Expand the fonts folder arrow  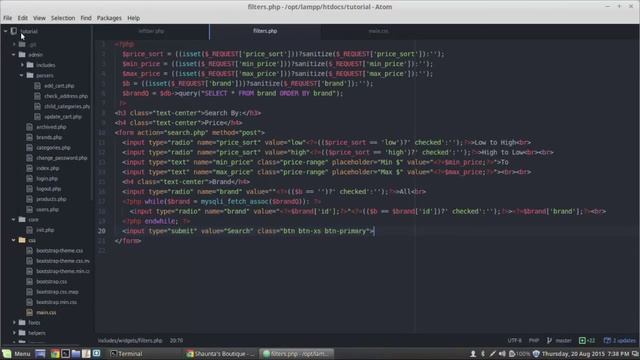[x=14, y=322]
